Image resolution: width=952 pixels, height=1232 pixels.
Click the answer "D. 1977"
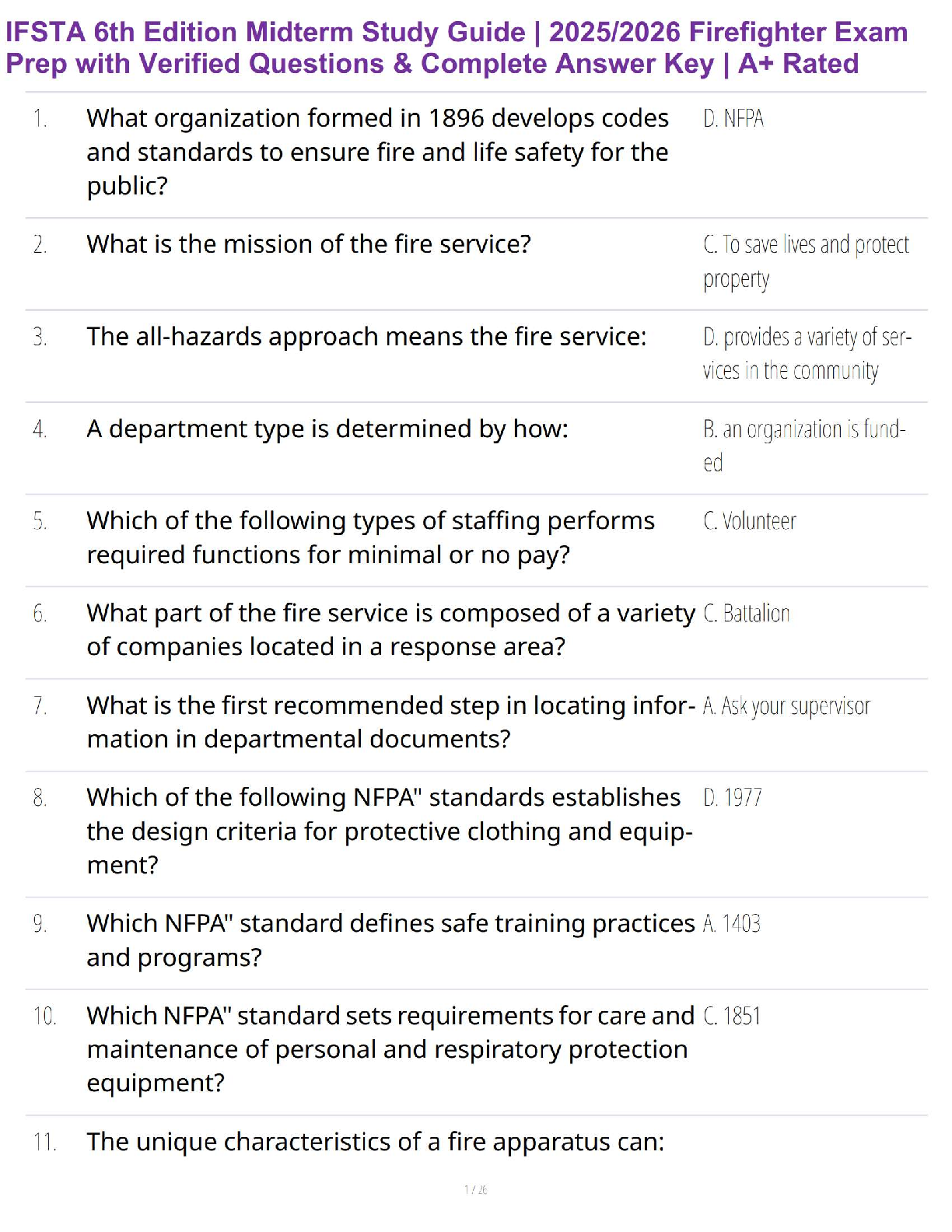733,798
